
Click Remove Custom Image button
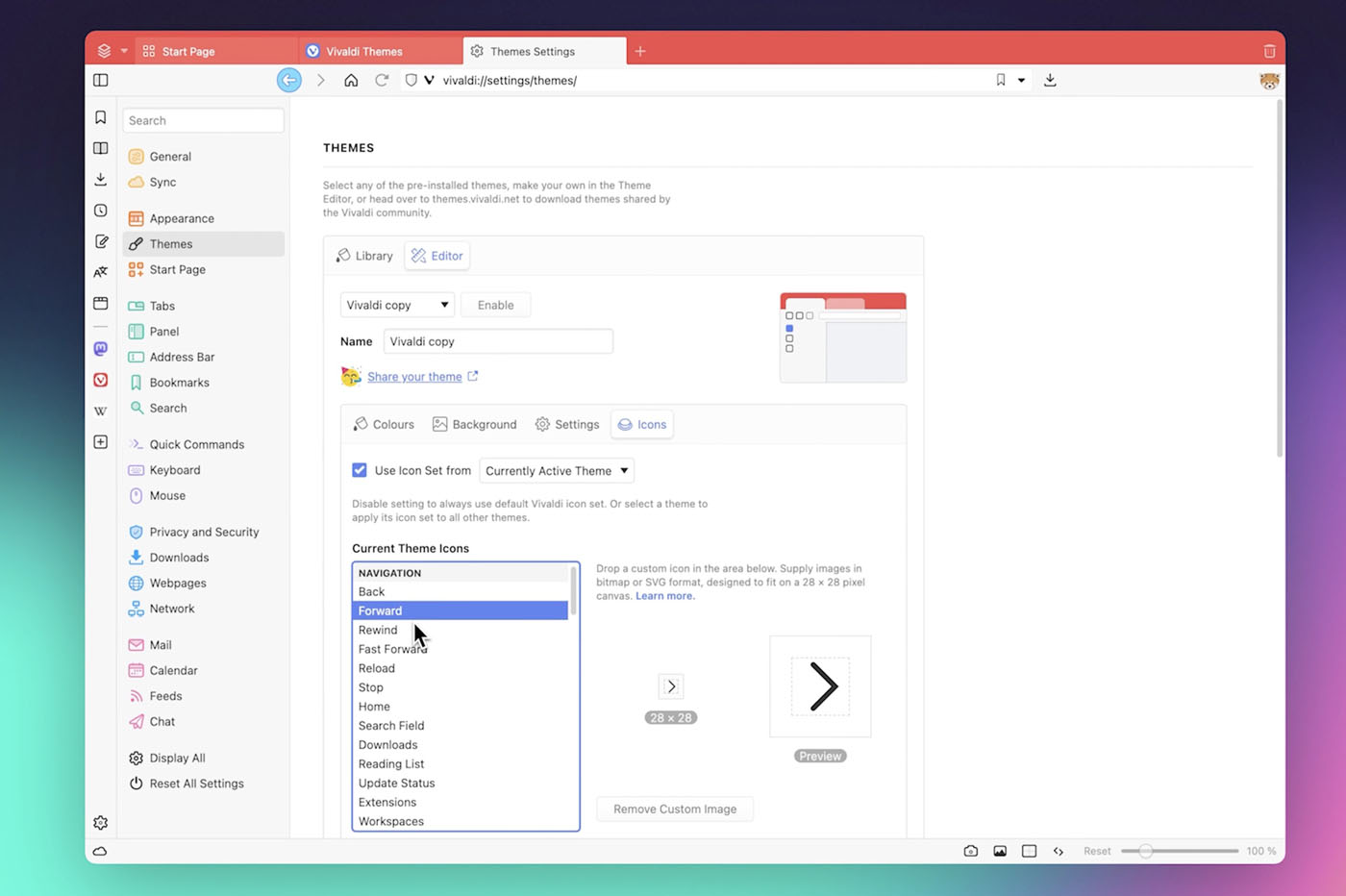(x=675, y=809)
